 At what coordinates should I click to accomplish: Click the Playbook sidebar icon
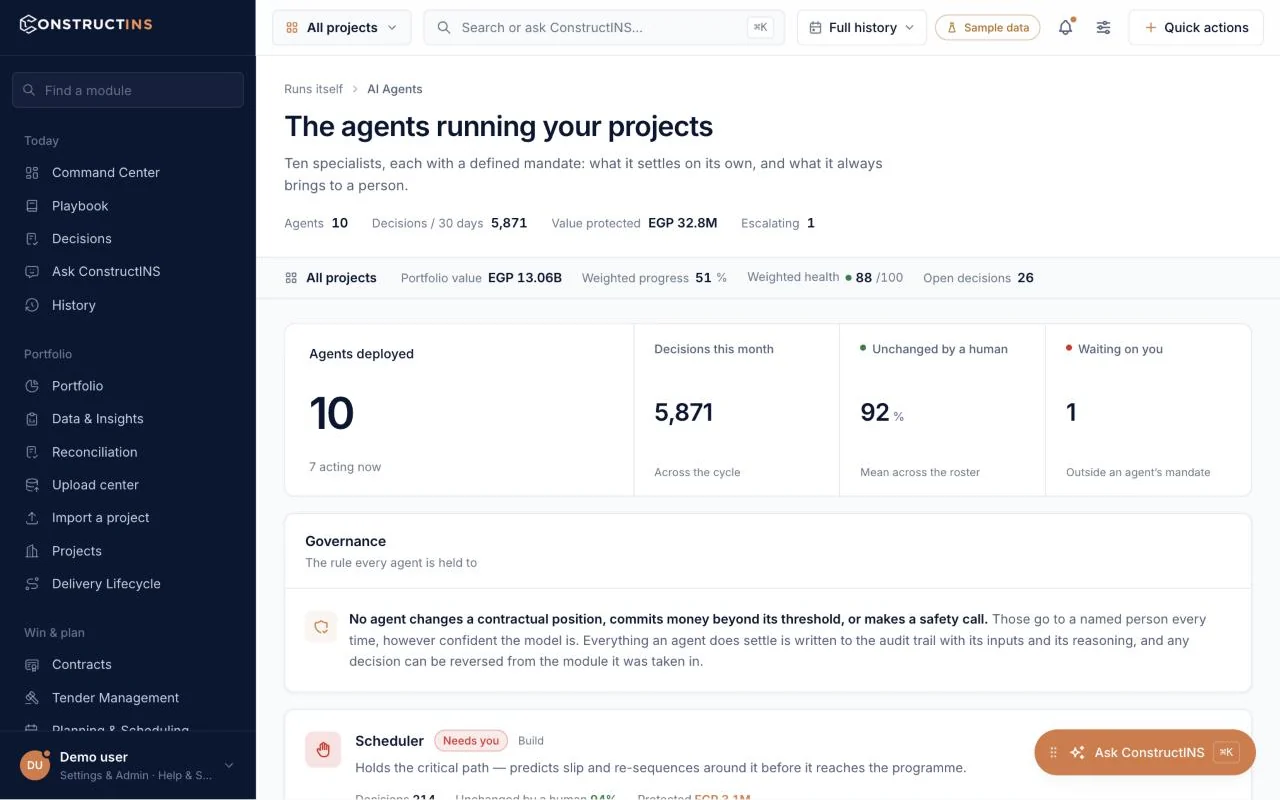tap(32, 206)
